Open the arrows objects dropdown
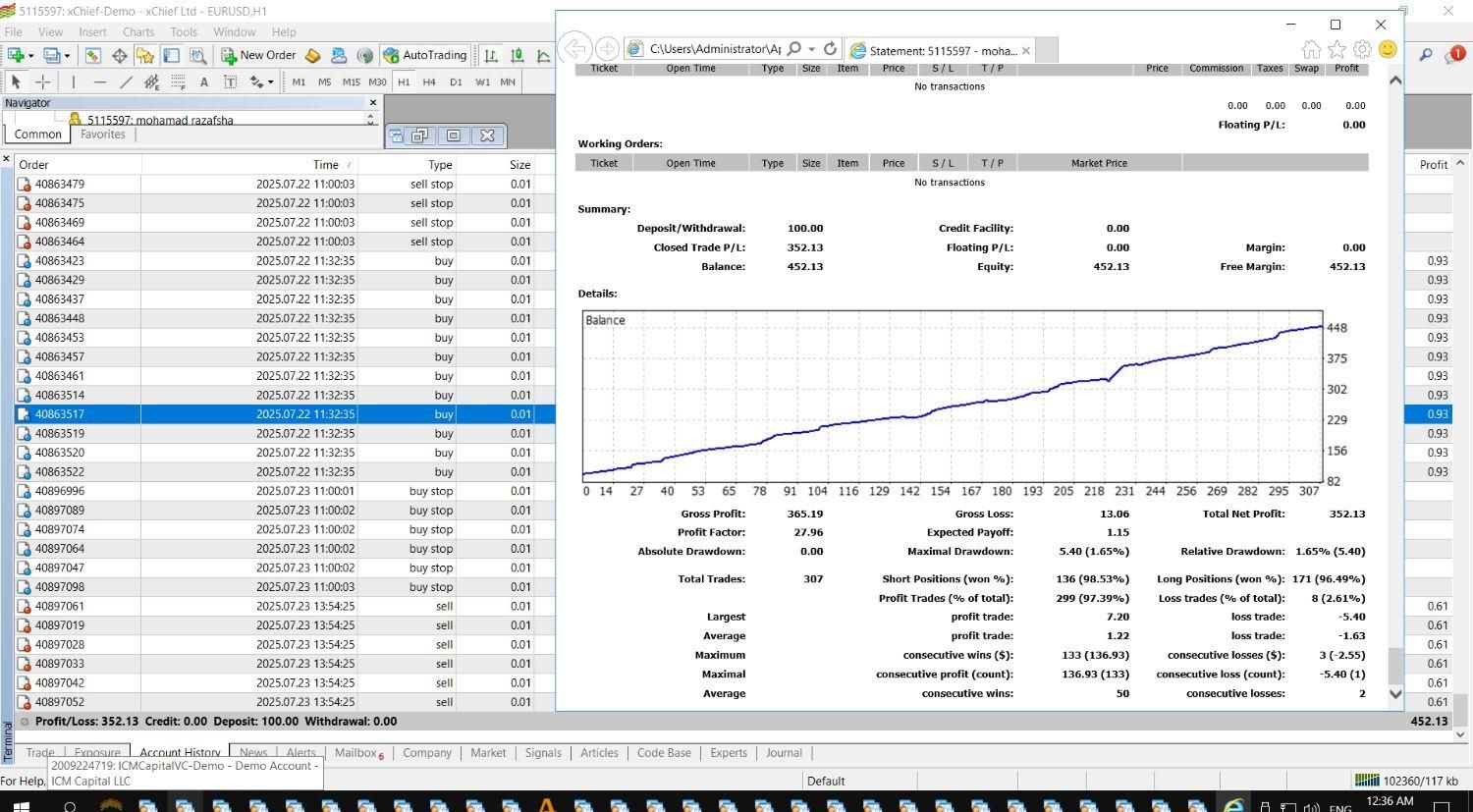Screen dimensions: 1473x812 tap(270, 82)
